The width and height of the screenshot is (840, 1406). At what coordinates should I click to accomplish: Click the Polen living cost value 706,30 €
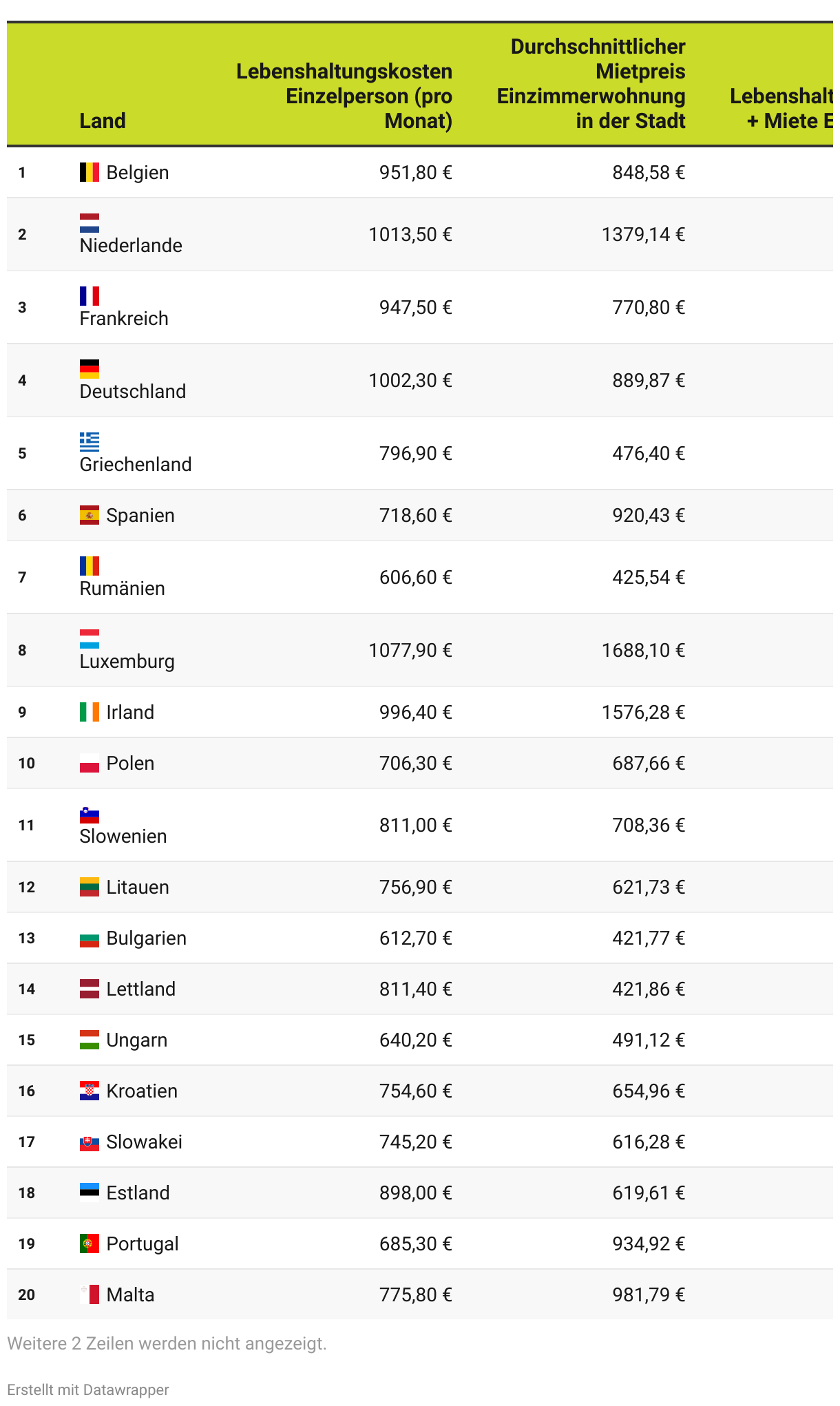(416, 763)
